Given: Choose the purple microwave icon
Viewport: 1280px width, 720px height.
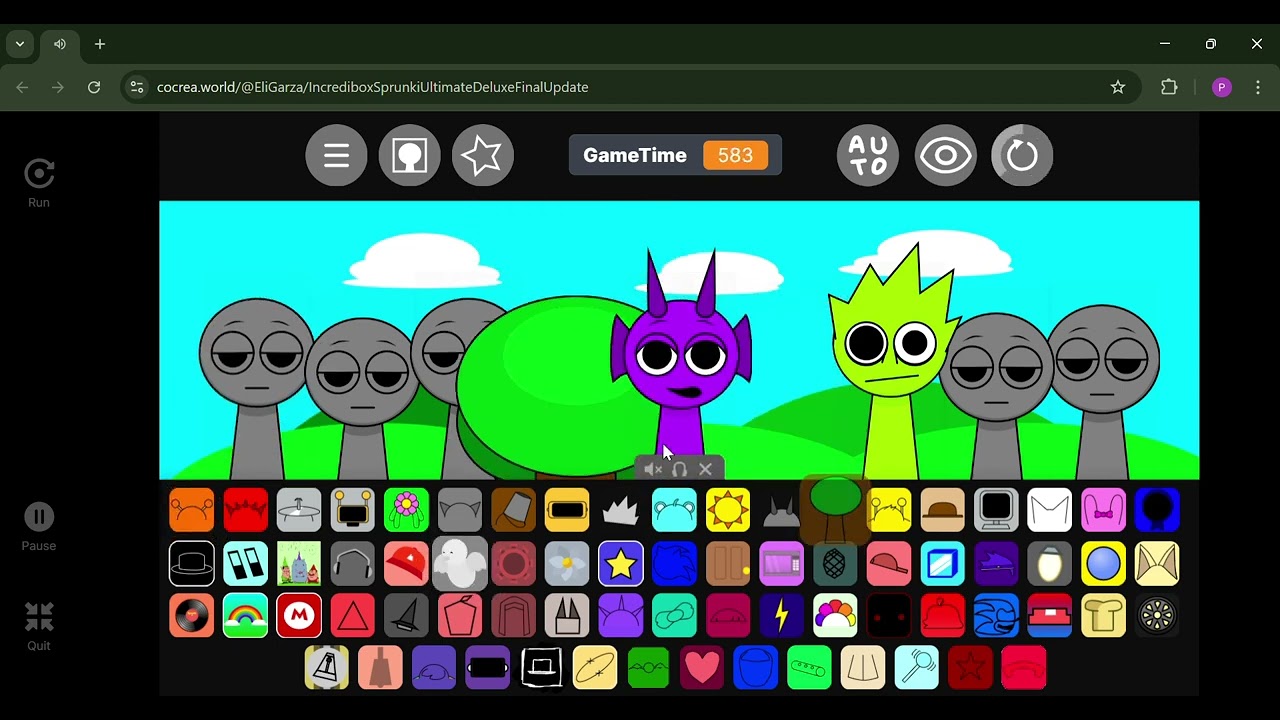Looking at the screenshot, I should click(781, 564).
